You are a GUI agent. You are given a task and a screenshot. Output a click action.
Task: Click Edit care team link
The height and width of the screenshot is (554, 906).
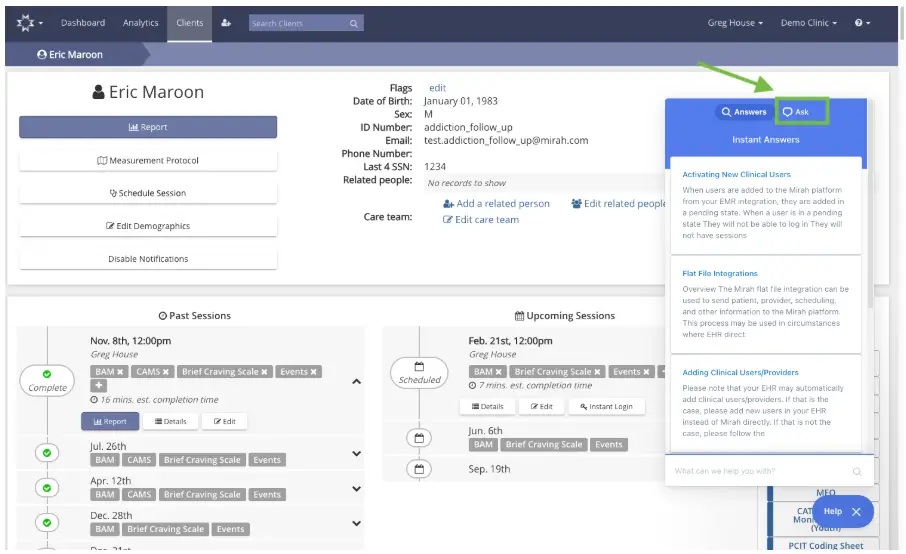point(481,220)
